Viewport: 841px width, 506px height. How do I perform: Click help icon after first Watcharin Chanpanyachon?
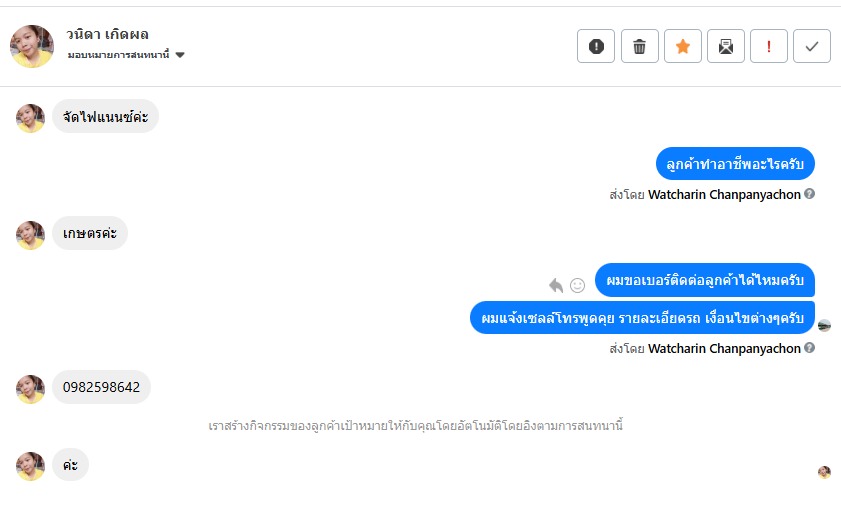pos(810,194)
